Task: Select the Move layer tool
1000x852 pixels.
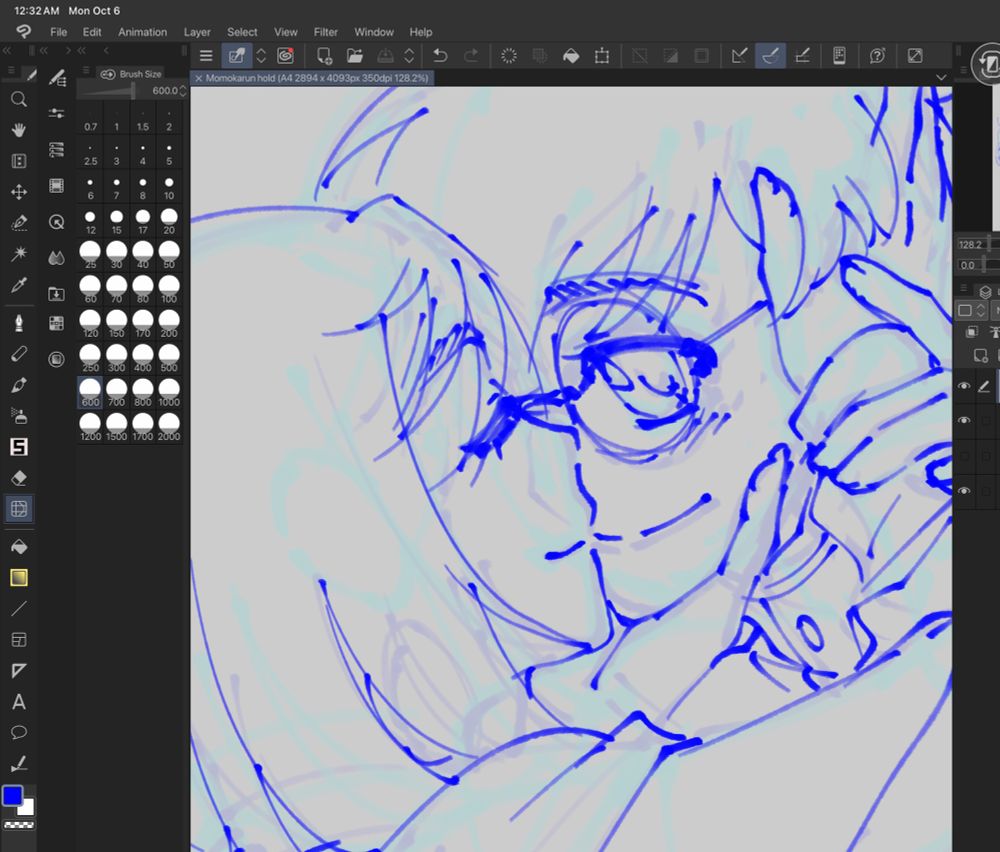Action: pos(18,192)
